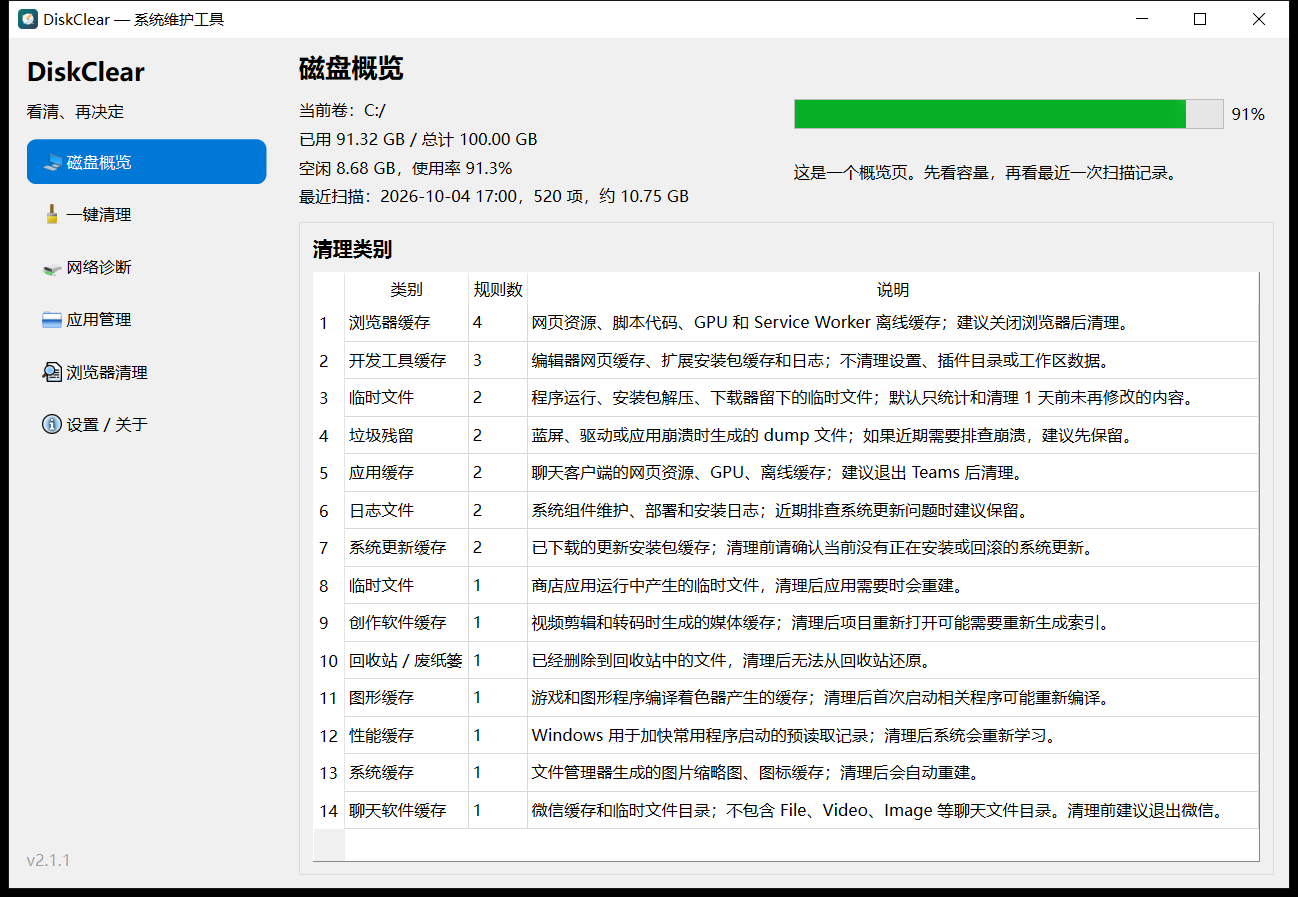The height and width of the screenshot is (897, 1298).
Task: Select row header number 1
Action: [x=329, y=323]
